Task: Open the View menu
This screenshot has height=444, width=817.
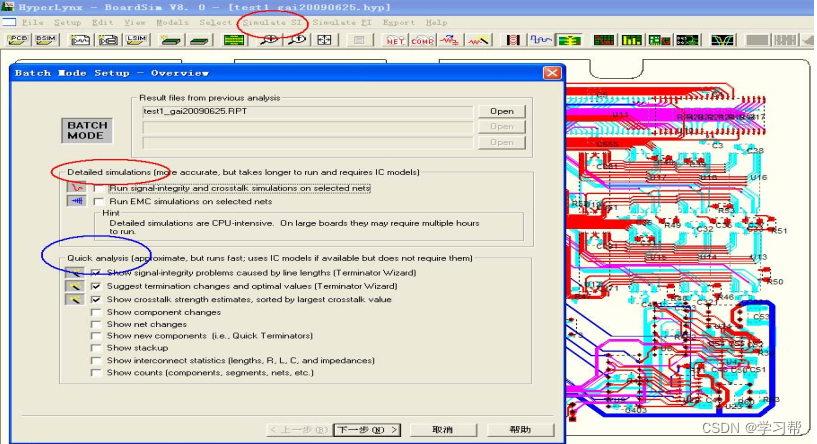Action: tap(134, 22)
